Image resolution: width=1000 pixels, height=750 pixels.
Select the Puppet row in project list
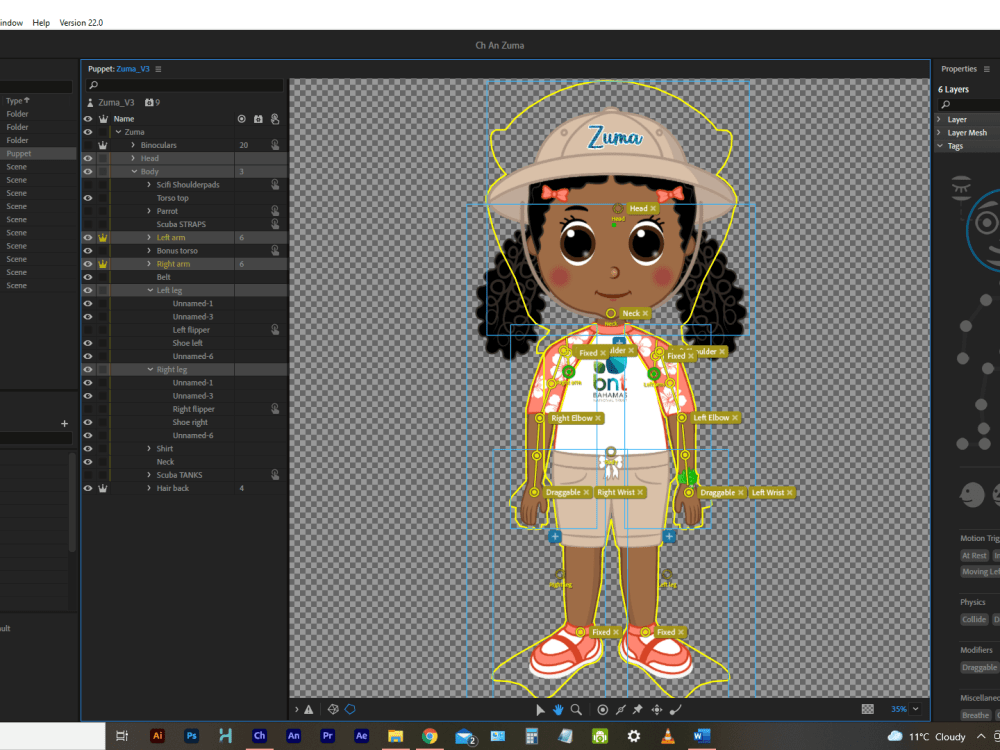(x=36, y=154)
